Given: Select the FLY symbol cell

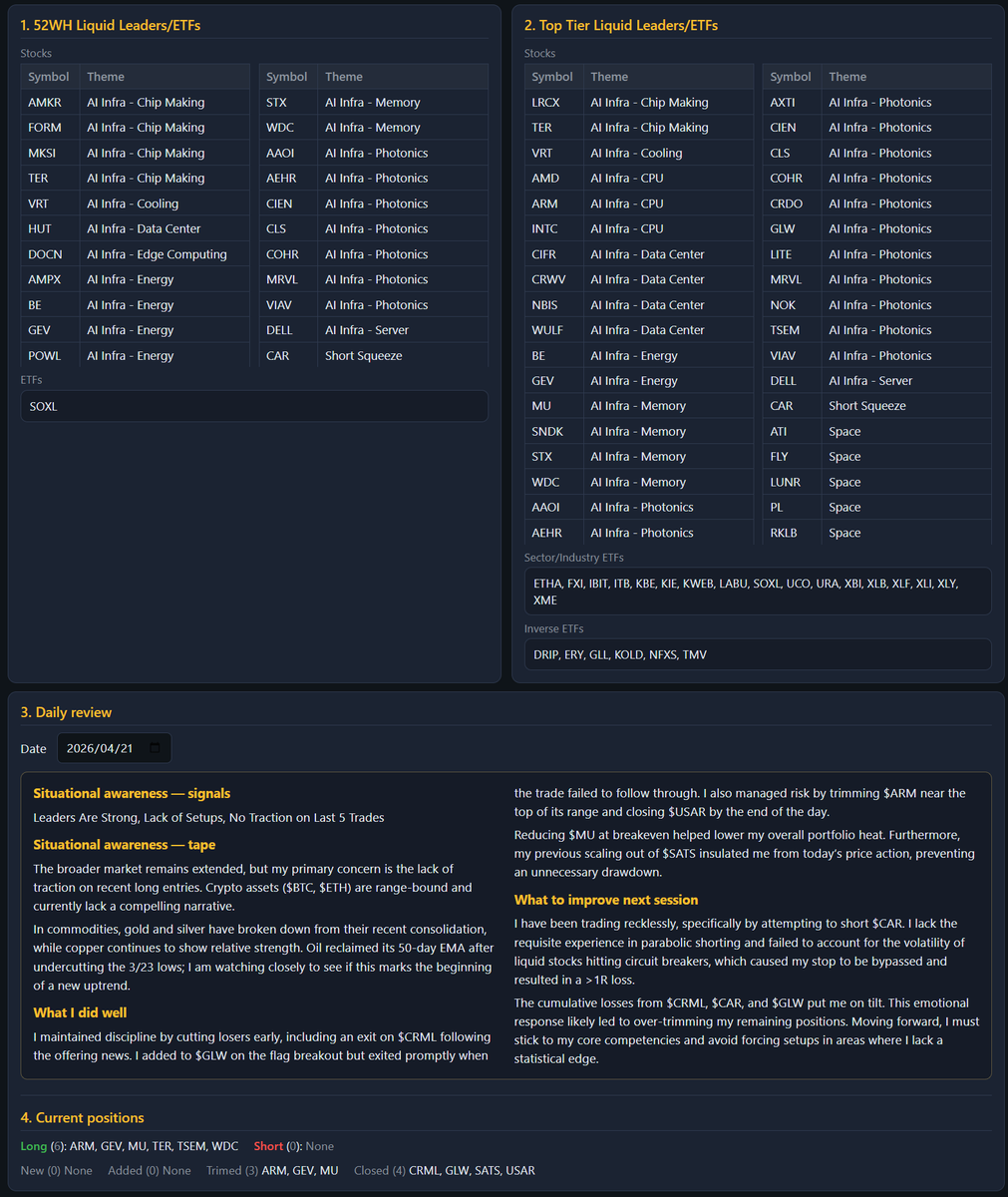Looking at the screenshot, I should [x=792, y=457].
